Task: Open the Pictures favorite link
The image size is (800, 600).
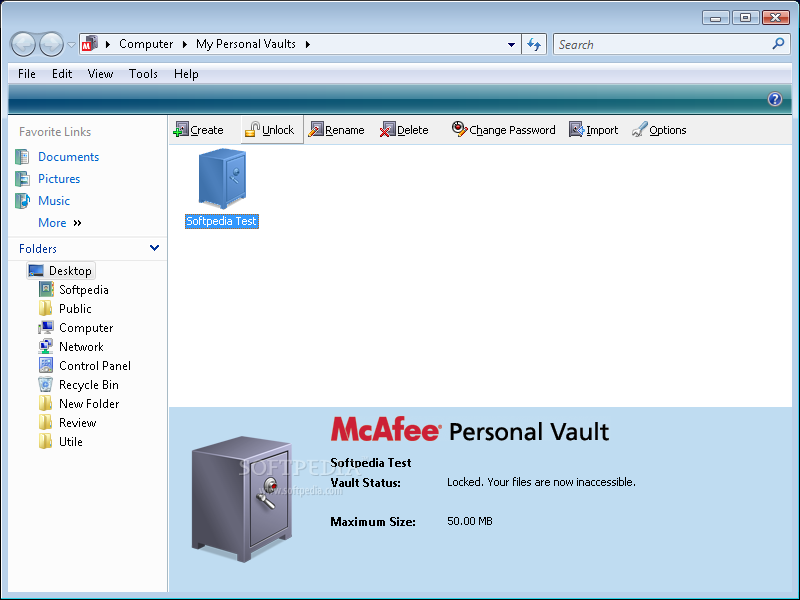Action: [59, 179]
